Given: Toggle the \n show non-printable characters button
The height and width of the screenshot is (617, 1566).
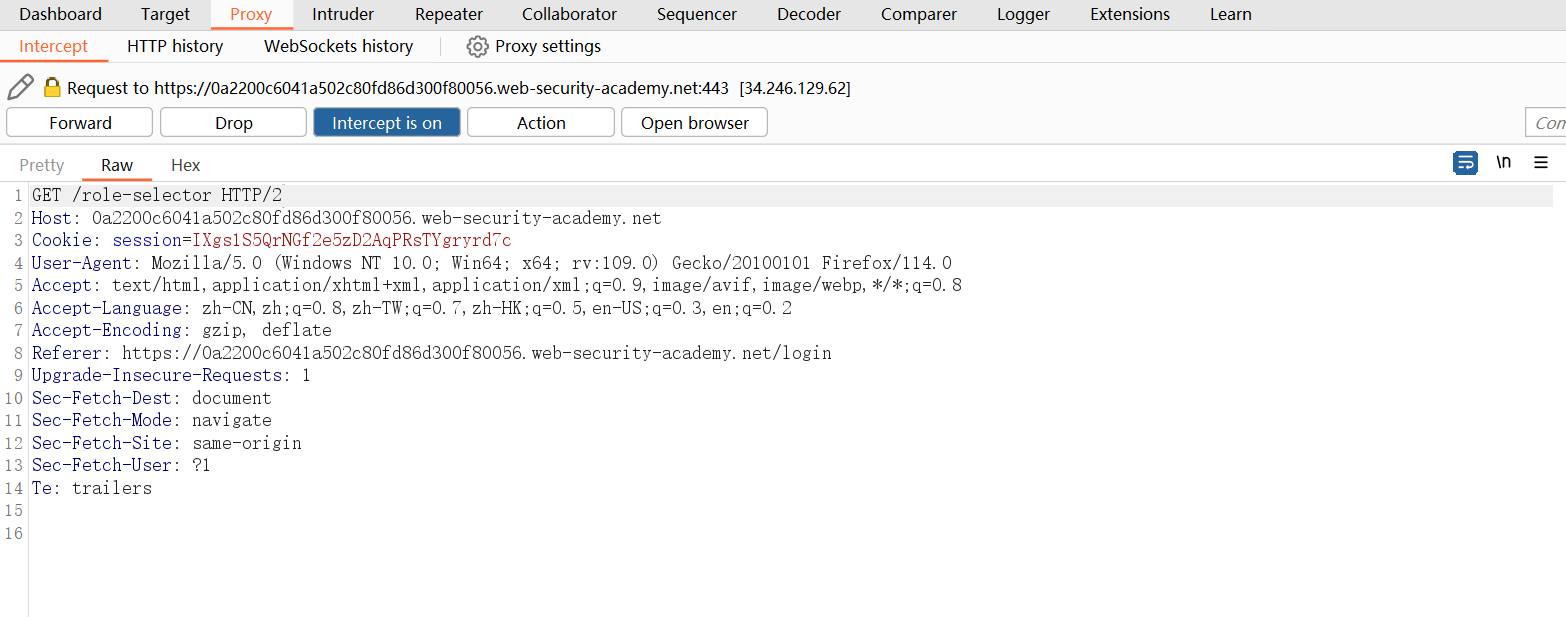Looking at the screenshot, I should pyautogui.click(x=1503, y=163).
